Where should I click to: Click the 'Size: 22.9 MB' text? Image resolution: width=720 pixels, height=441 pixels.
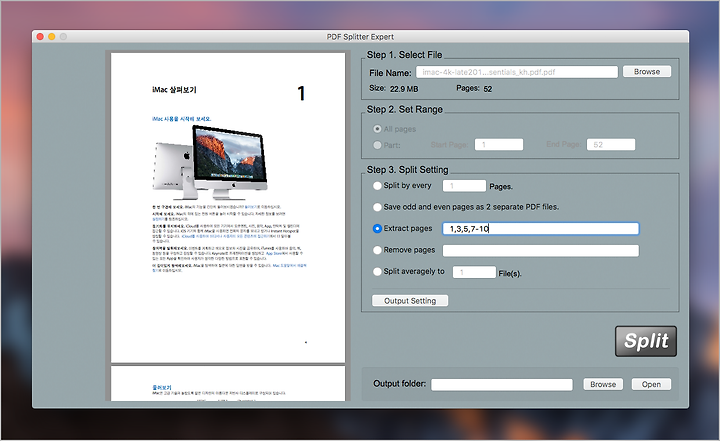tap(394, 88)
